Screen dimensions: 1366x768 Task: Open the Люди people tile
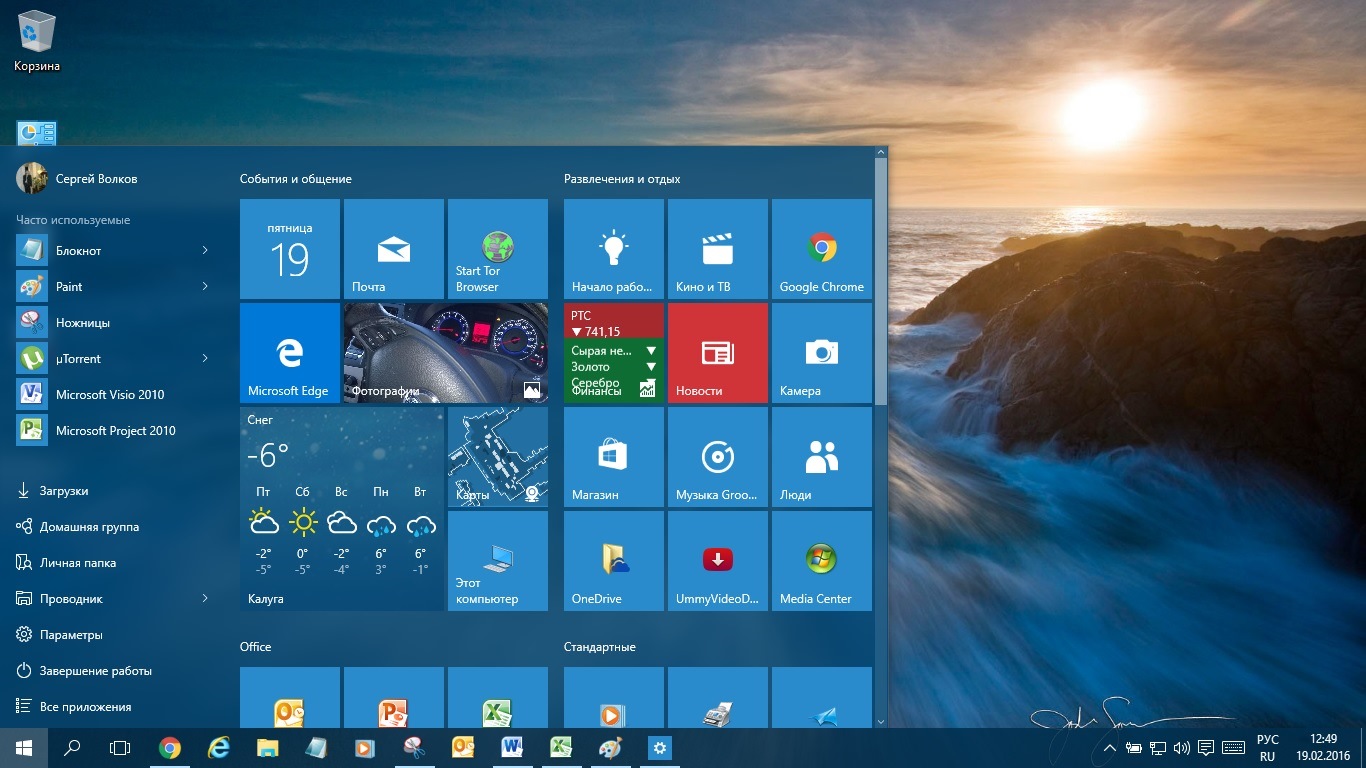(822, 457)
